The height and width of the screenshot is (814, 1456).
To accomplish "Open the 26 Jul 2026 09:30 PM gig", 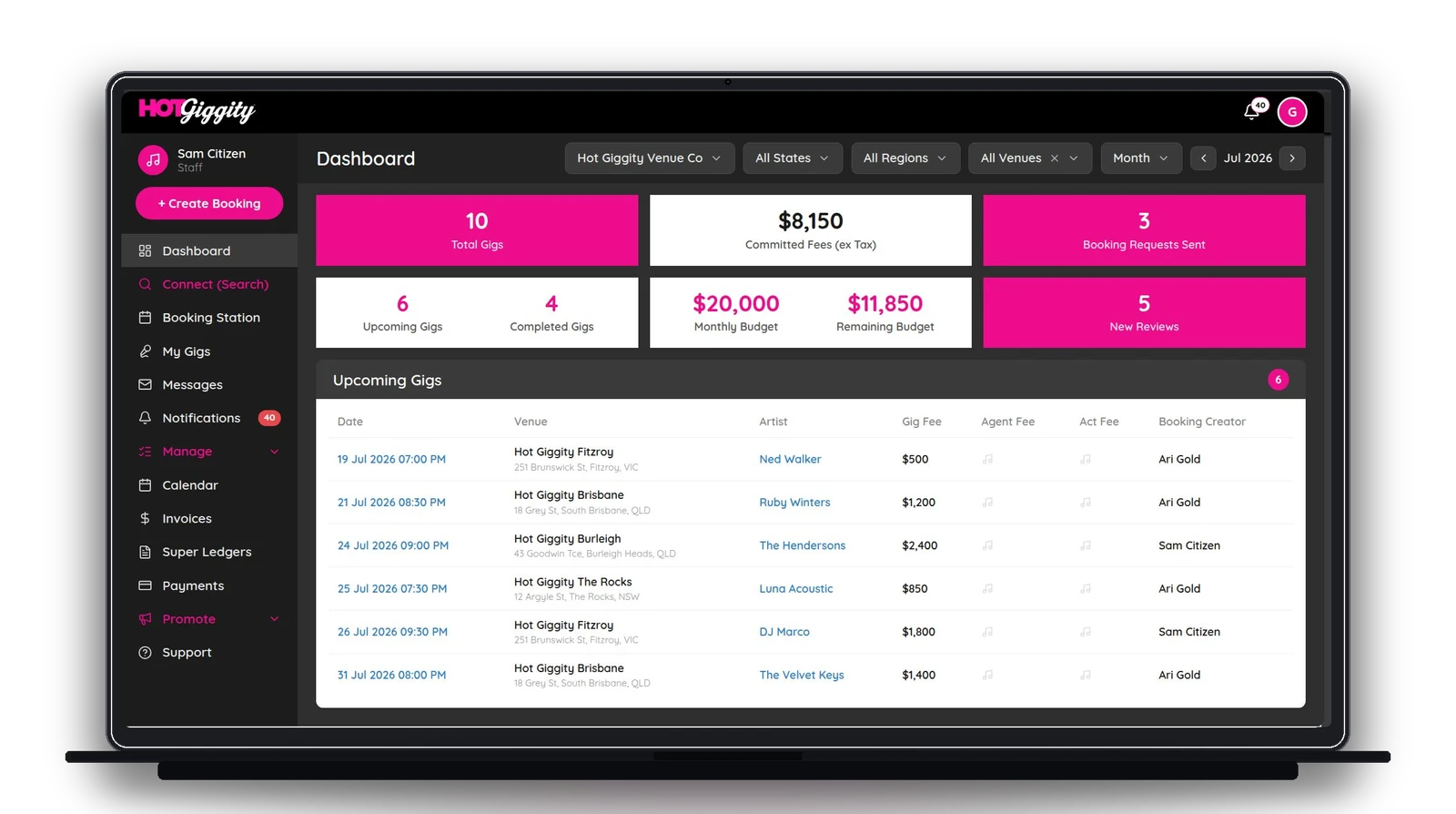I will tap(392, 632).
